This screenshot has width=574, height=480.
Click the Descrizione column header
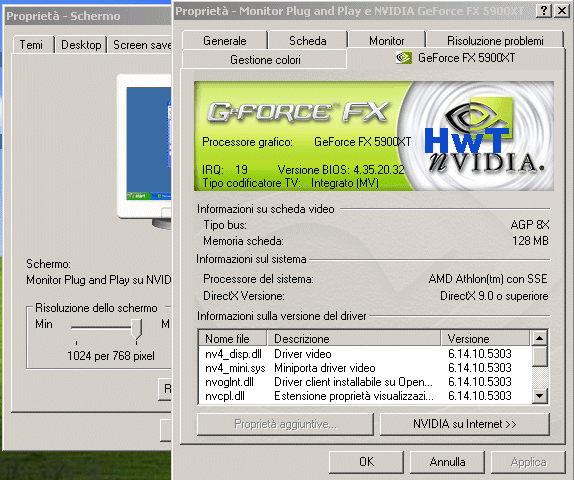(x=354, y=338)
